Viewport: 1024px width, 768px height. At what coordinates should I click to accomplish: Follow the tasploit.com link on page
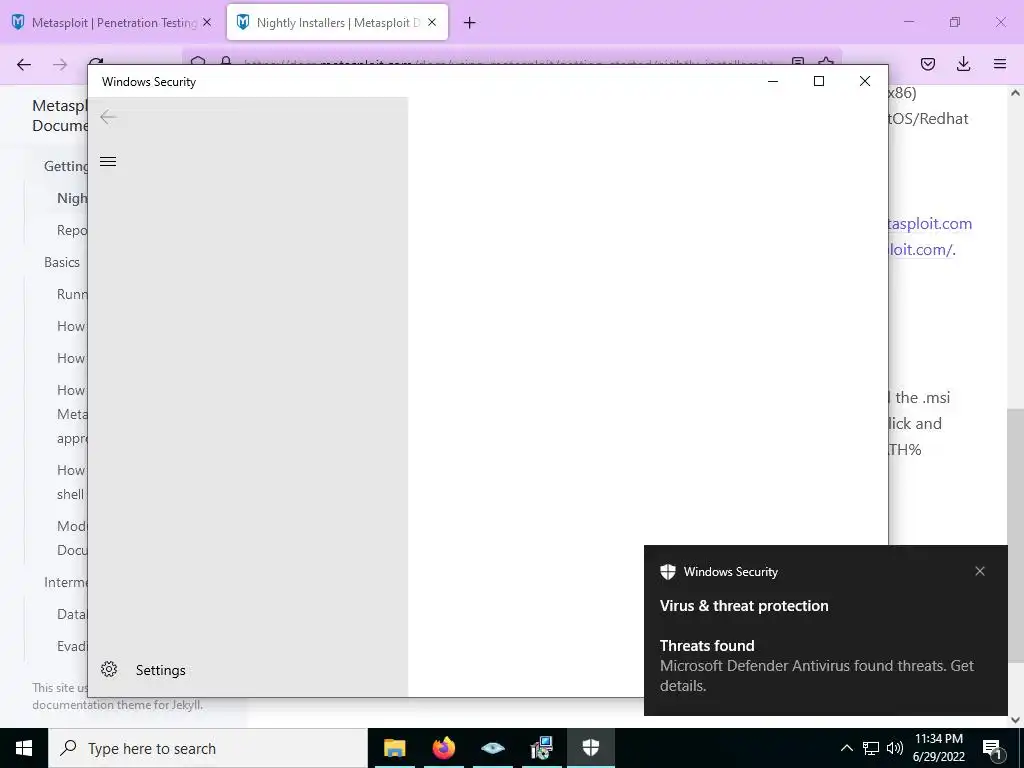[931, 224]
